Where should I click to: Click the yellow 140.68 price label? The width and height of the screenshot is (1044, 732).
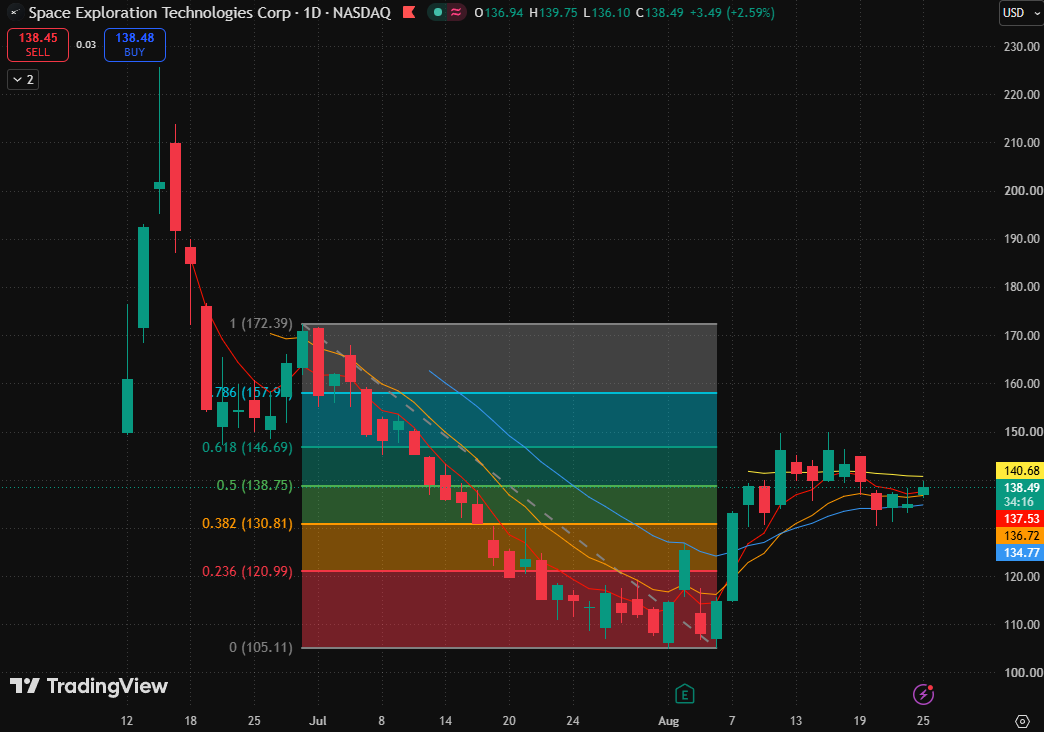(x=1019, y=471)
